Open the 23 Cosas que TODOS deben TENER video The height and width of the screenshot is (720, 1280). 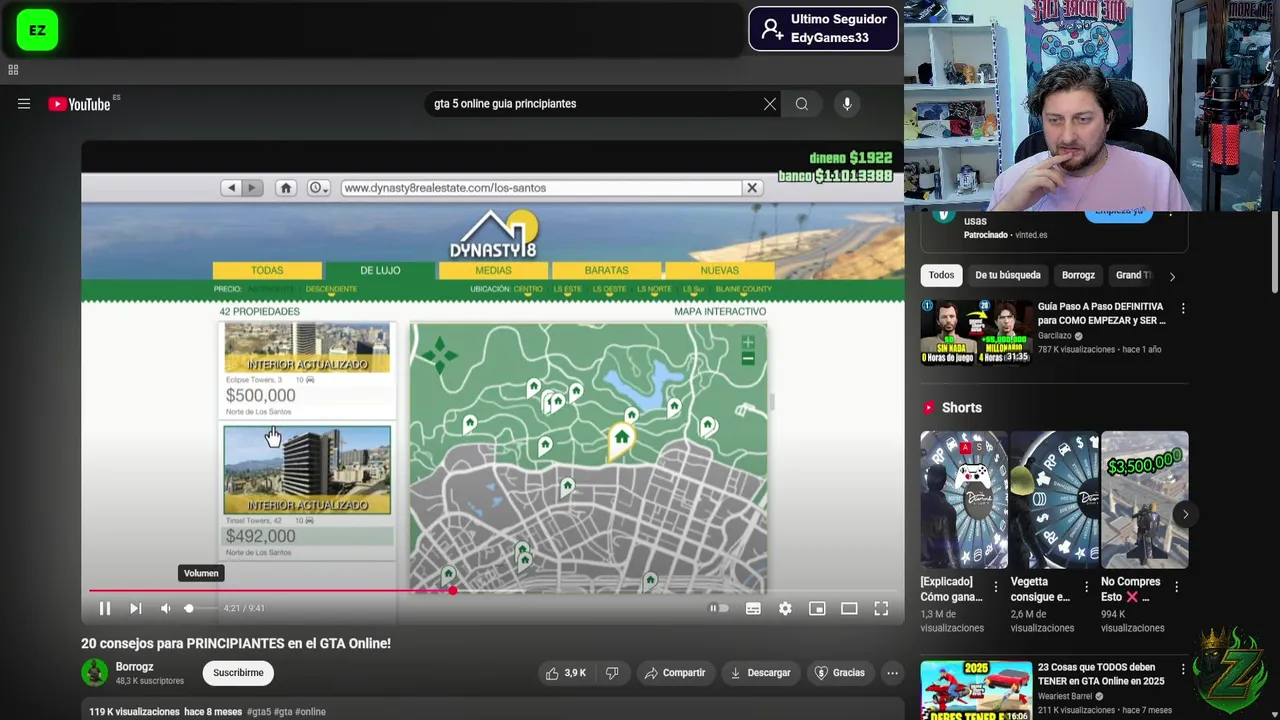976,689
